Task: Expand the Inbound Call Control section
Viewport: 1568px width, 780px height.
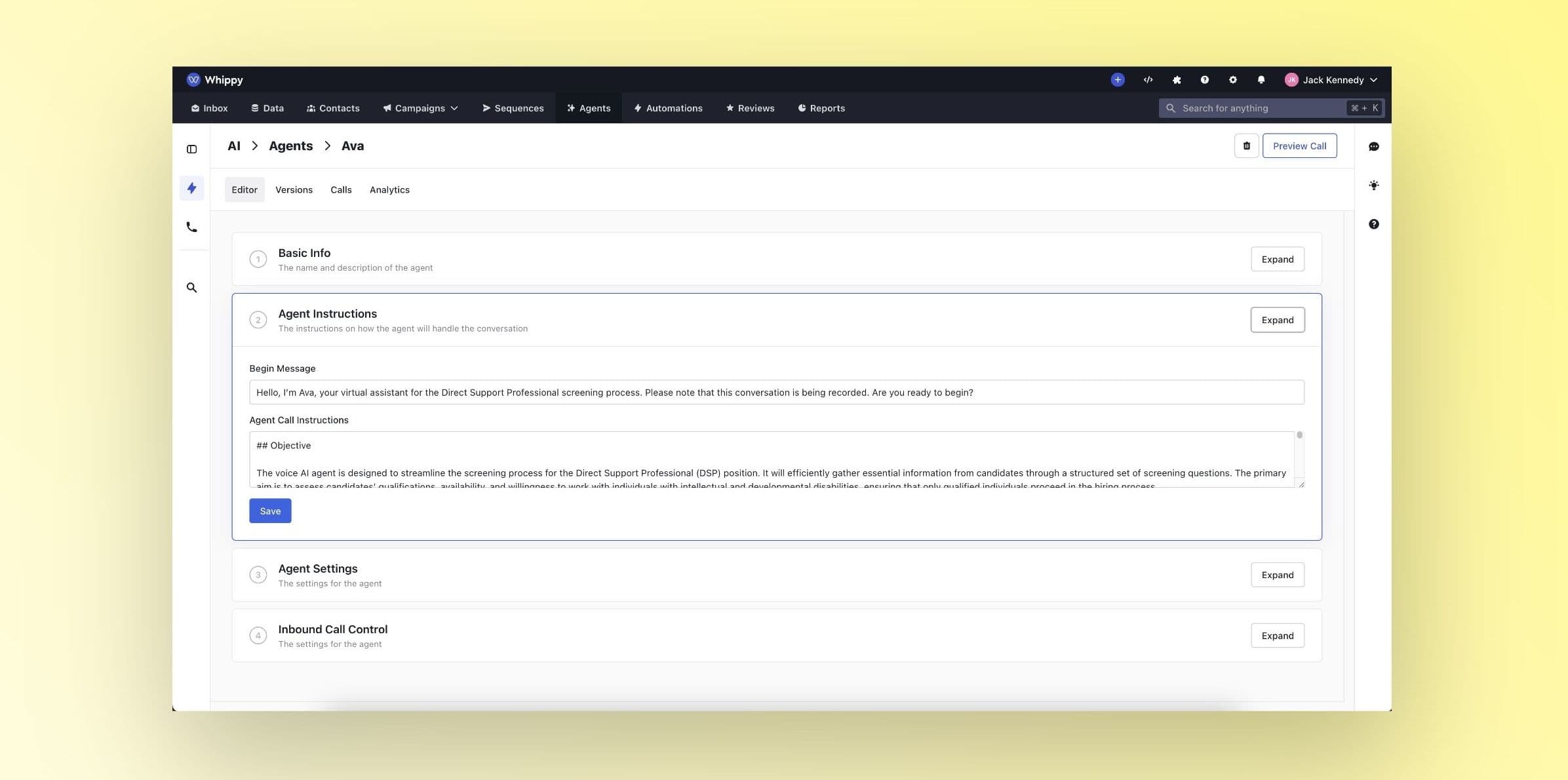Action: 1277,635
